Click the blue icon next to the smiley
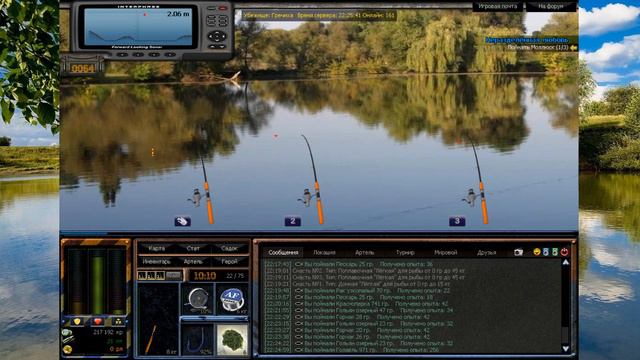 tap(546, 252)
